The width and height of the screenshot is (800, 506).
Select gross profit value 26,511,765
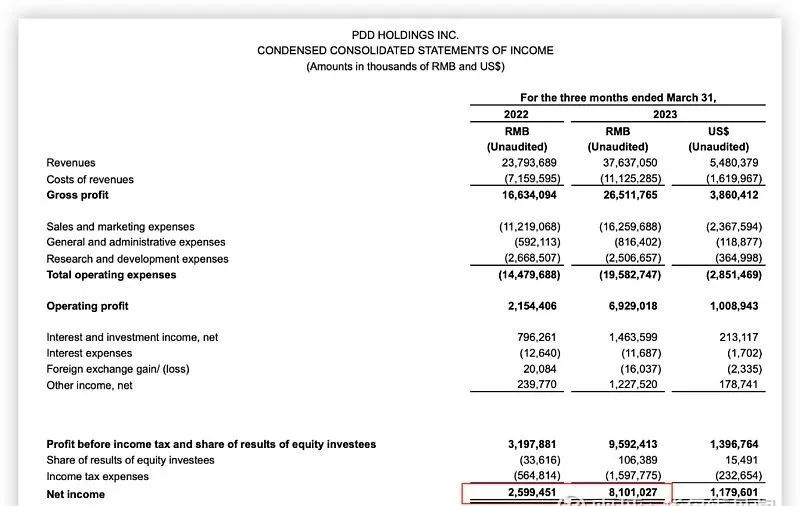[630, 195]
